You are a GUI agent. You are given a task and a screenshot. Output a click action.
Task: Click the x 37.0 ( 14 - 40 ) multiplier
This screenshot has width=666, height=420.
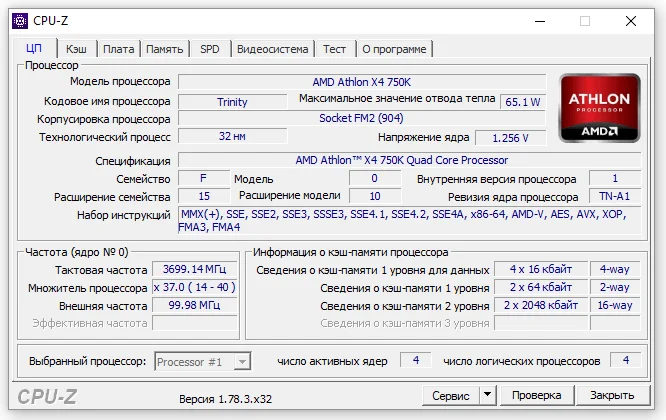[x=195, y=288]
